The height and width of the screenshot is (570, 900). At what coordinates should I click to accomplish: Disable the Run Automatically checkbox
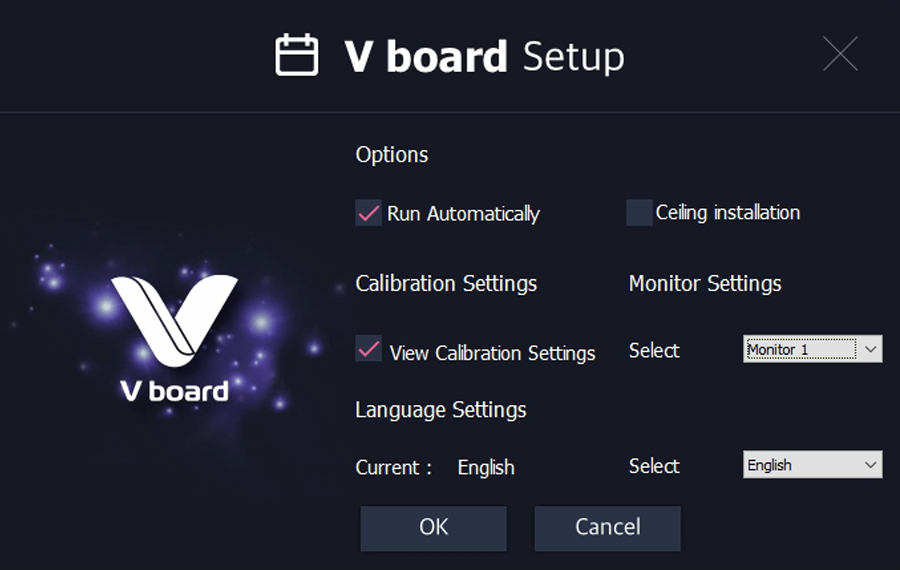click(368, 213)
